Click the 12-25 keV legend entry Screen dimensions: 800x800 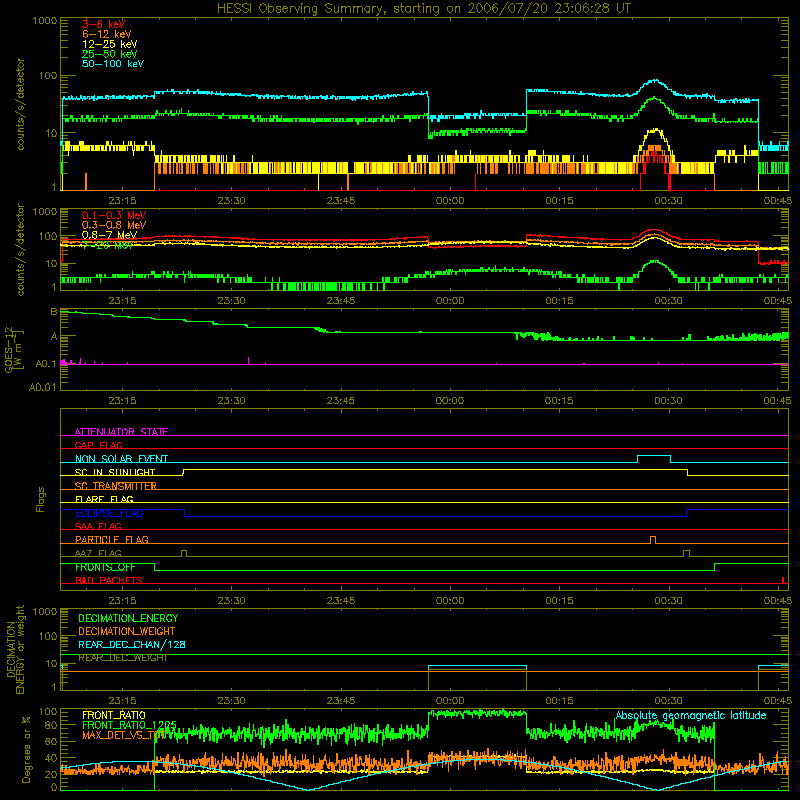[x=110, y=44]
